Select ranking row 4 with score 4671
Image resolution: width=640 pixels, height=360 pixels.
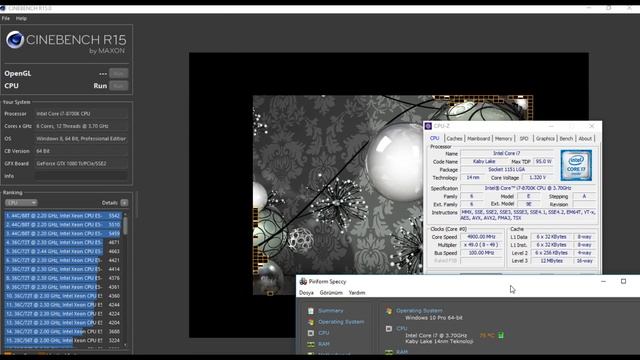coord(63,242)
